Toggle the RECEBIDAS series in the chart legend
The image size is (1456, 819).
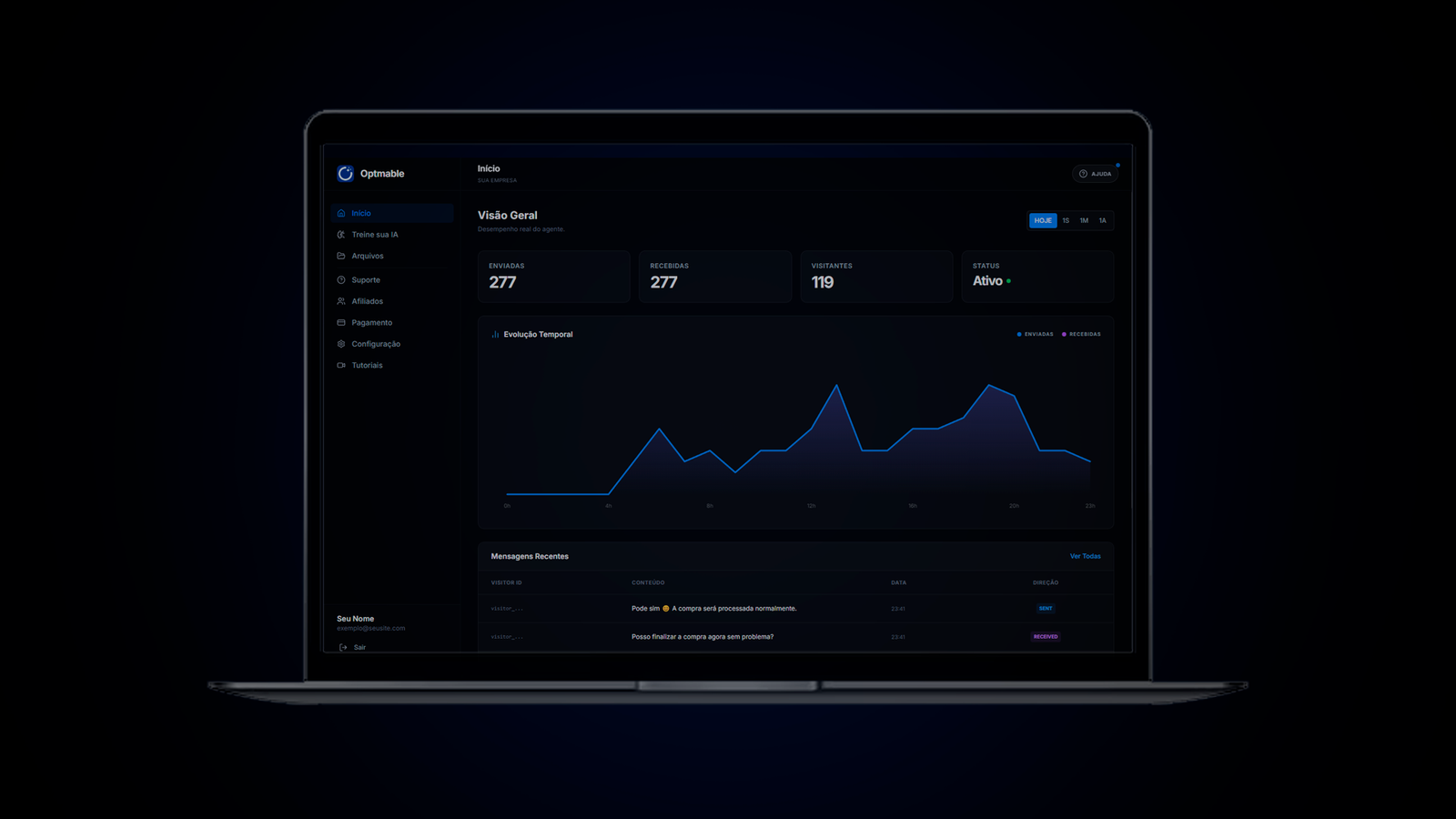click(1083, 334)
